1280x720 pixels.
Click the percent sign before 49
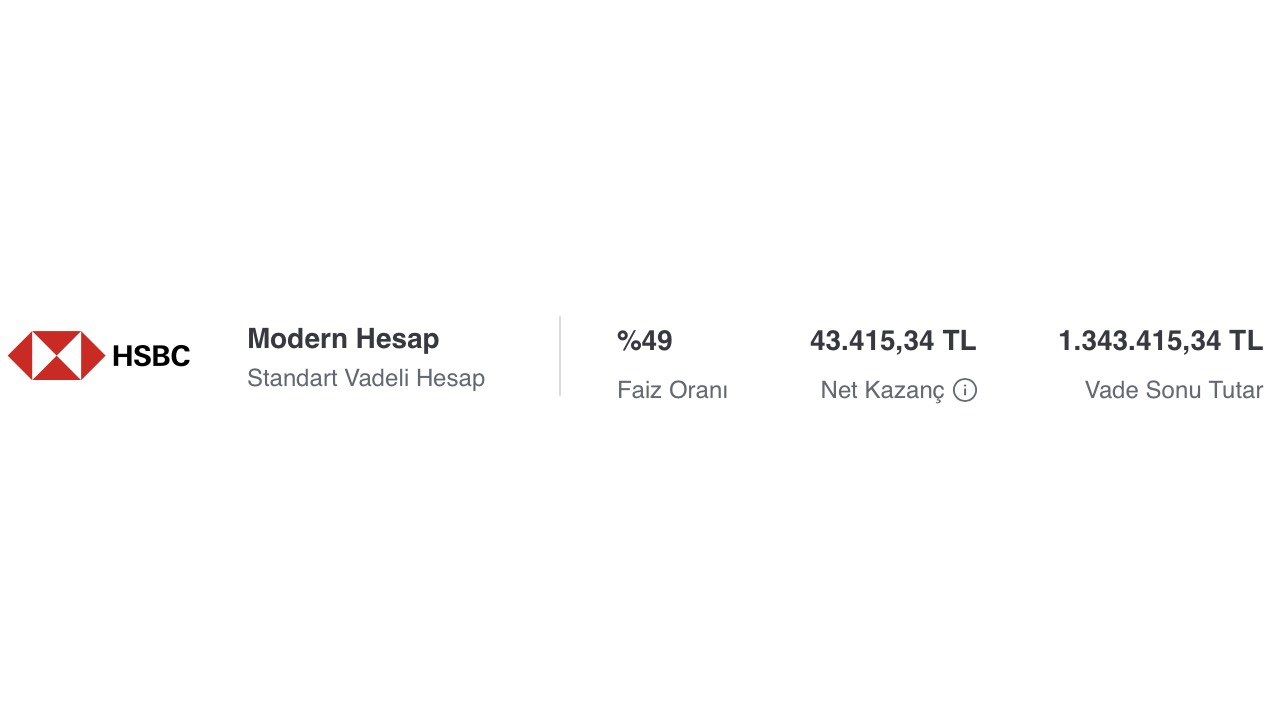tap(628, 341)
